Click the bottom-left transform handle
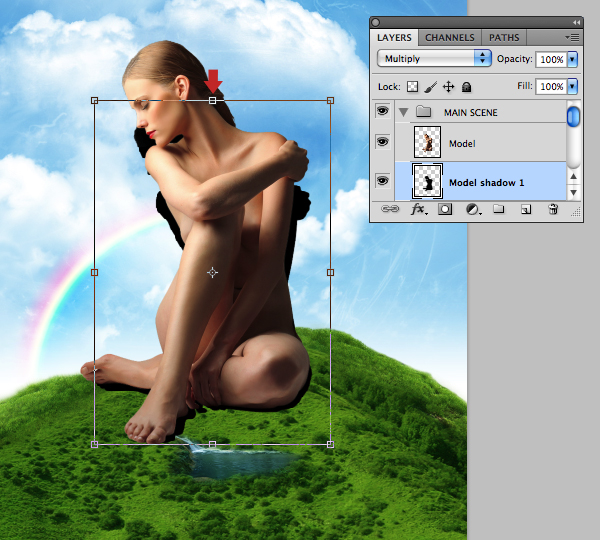The image size is (600, 540). pyautogui.click(x=95, y=444)
